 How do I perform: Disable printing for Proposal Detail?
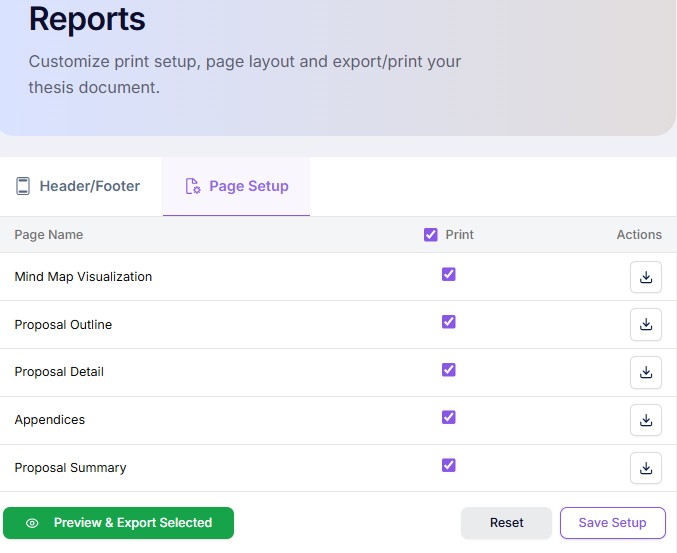[x=449, y=370]
